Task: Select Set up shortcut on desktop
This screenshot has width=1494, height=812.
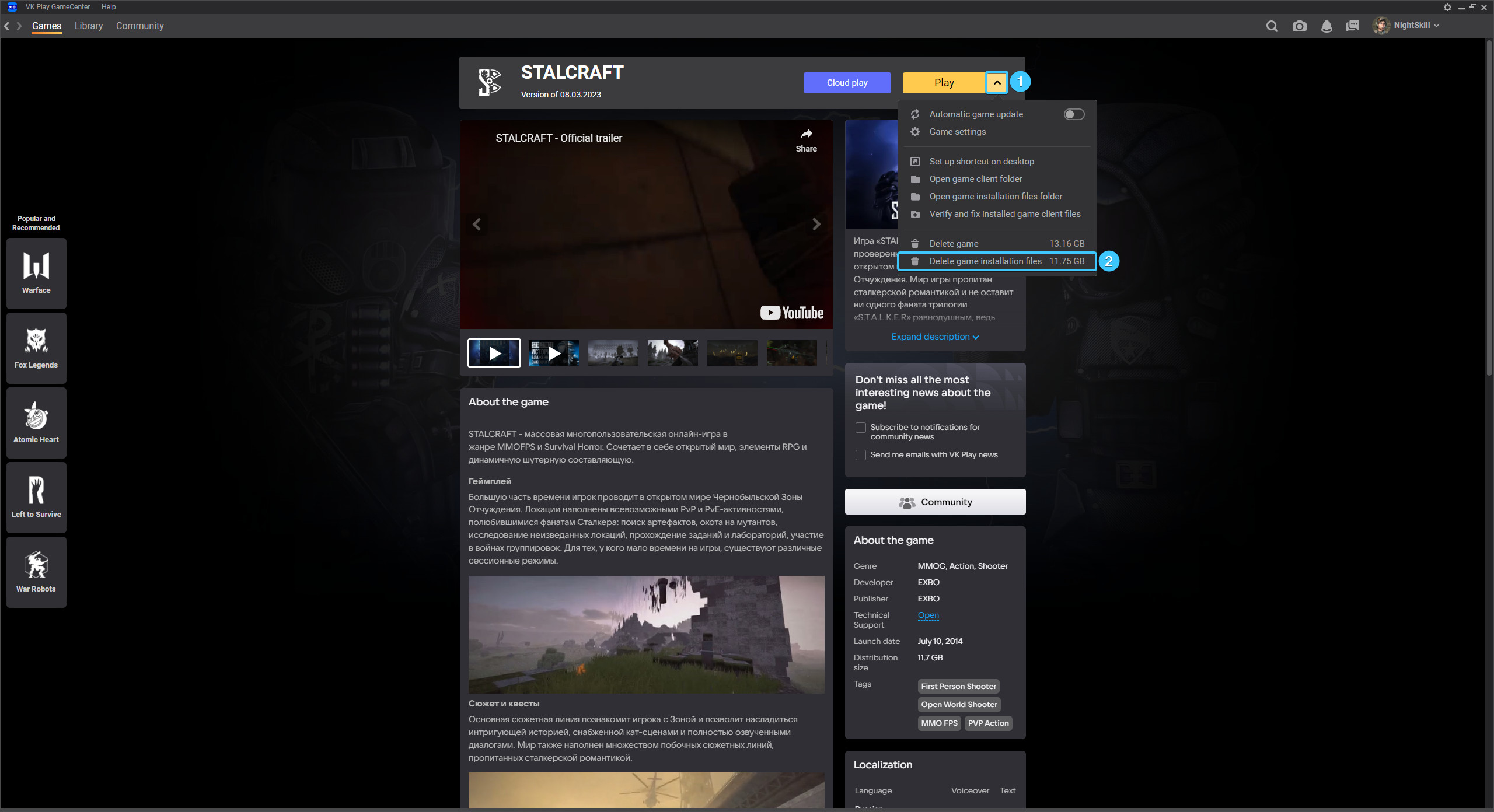Action: [x=997, y=162]
